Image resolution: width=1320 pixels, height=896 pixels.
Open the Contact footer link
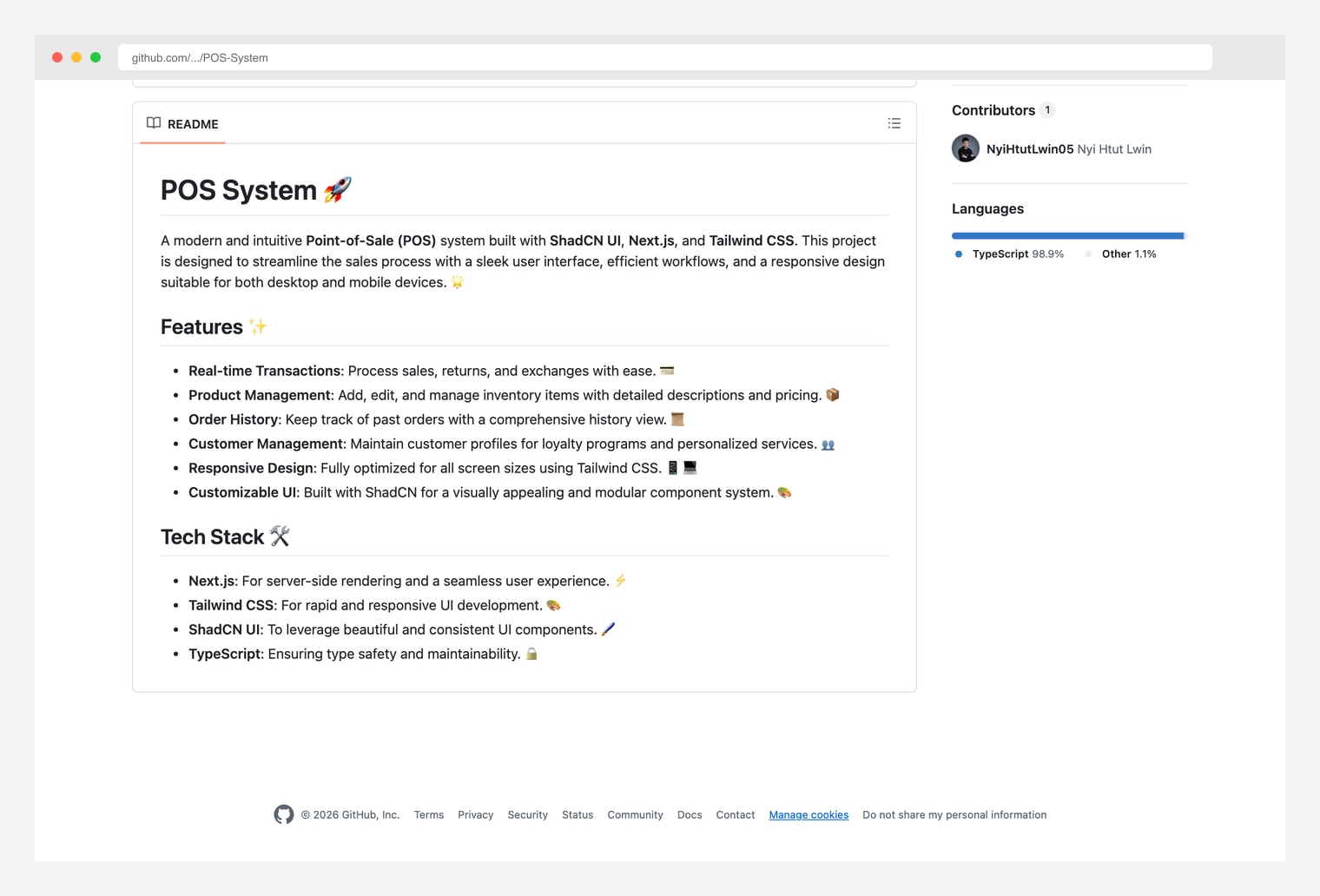coord(736,815)
